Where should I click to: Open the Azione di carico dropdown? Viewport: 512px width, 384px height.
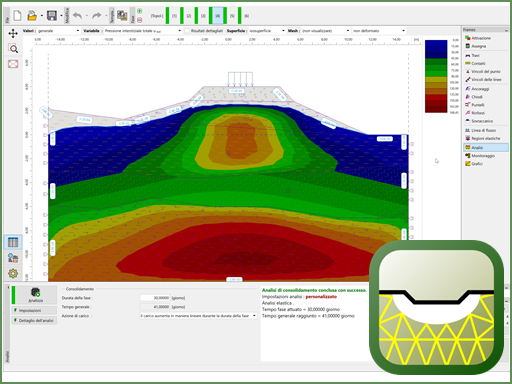point(198,316)
